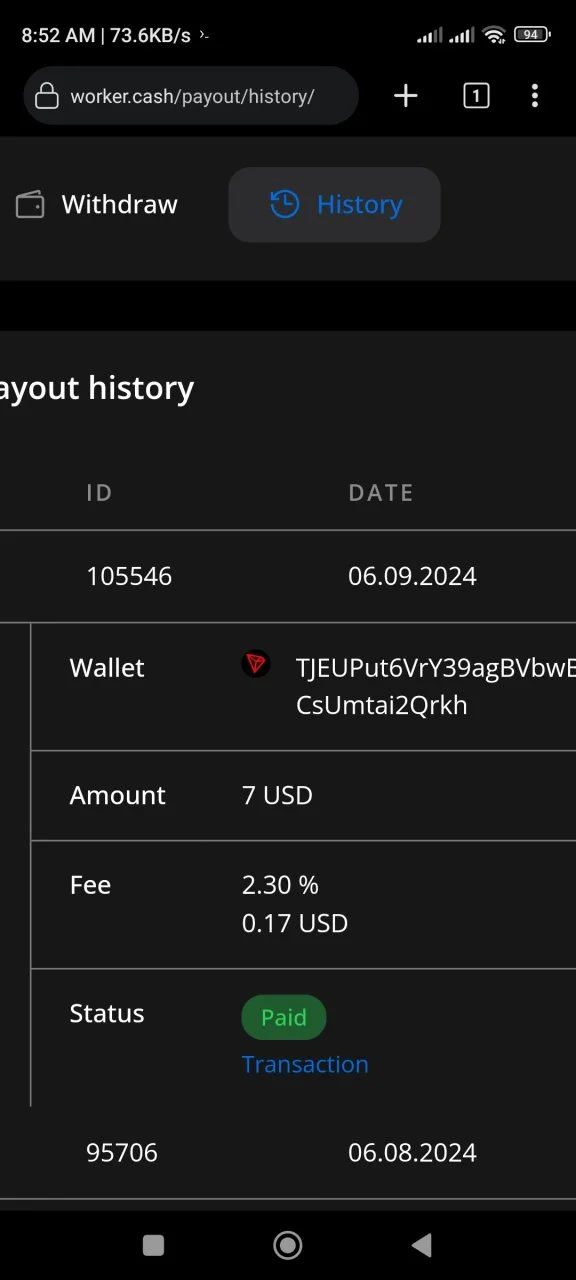Expand payout row ID 95706
576x1280 pixels.
[x=288, y=1152]
